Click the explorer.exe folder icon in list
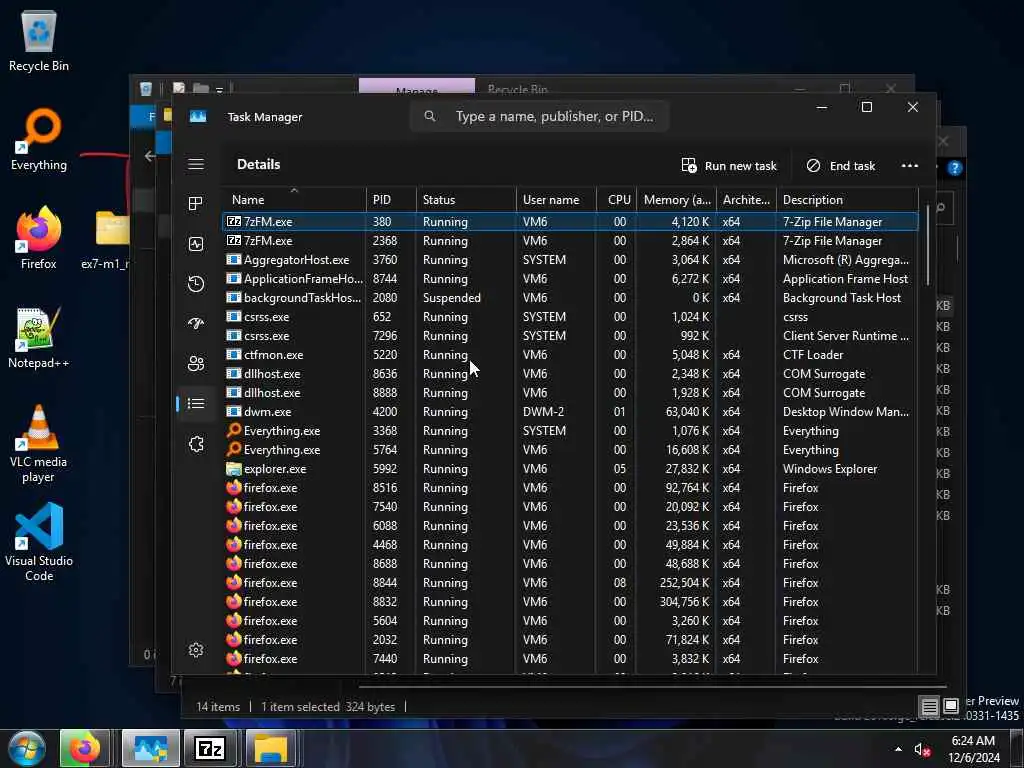1024x768 pixels. pyautogui.click(x=233, y=468)
